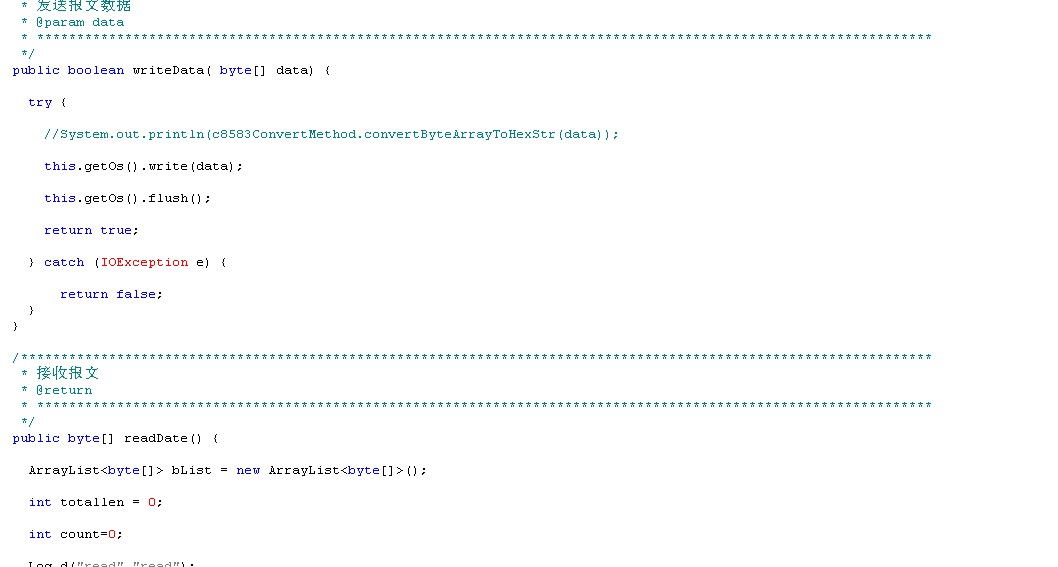This screenshot has width=1058, height=567.
Task: Click the getOs().write(data) call
Action: [x=143, y=166]
